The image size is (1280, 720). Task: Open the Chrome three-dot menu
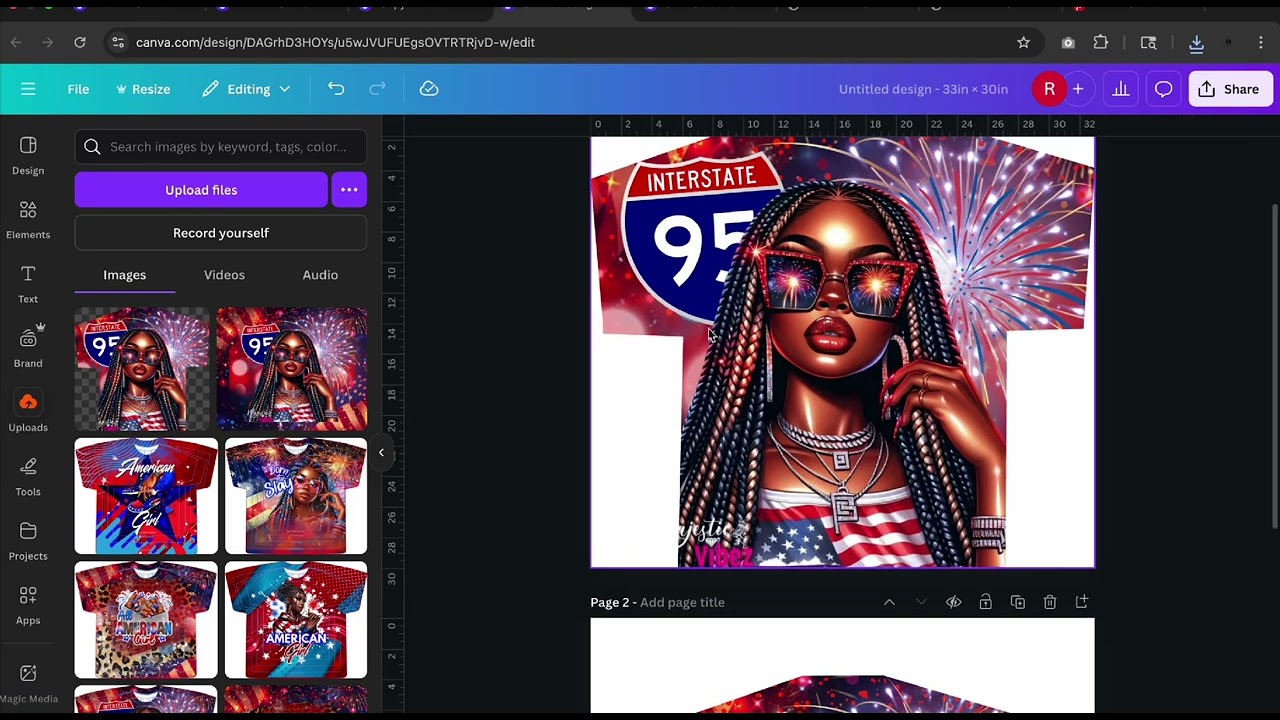point(1261,42)
